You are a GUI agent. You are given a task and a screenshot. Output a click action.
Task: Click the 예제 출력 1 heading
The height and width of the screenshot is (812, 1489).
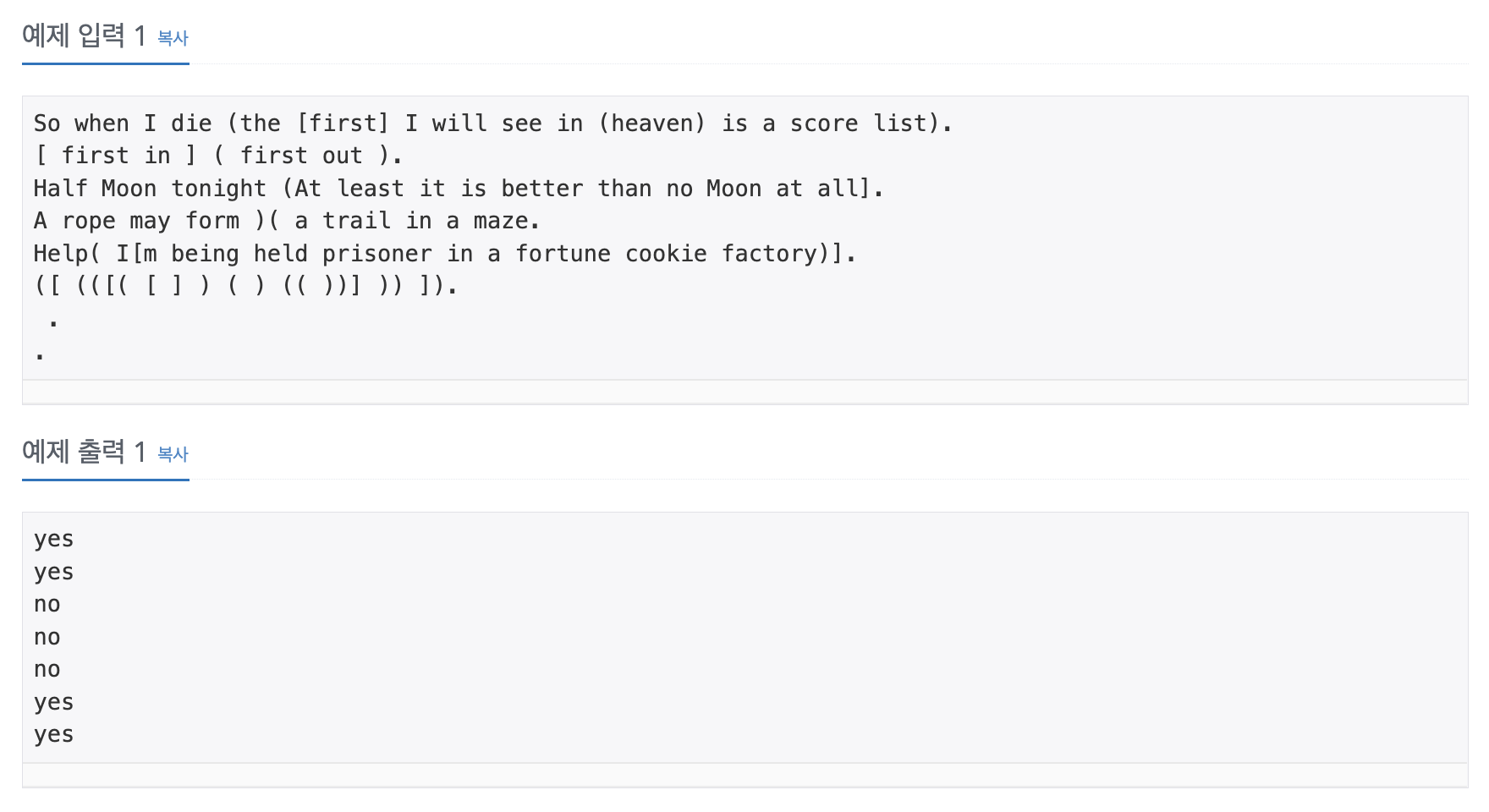(84, 452)
